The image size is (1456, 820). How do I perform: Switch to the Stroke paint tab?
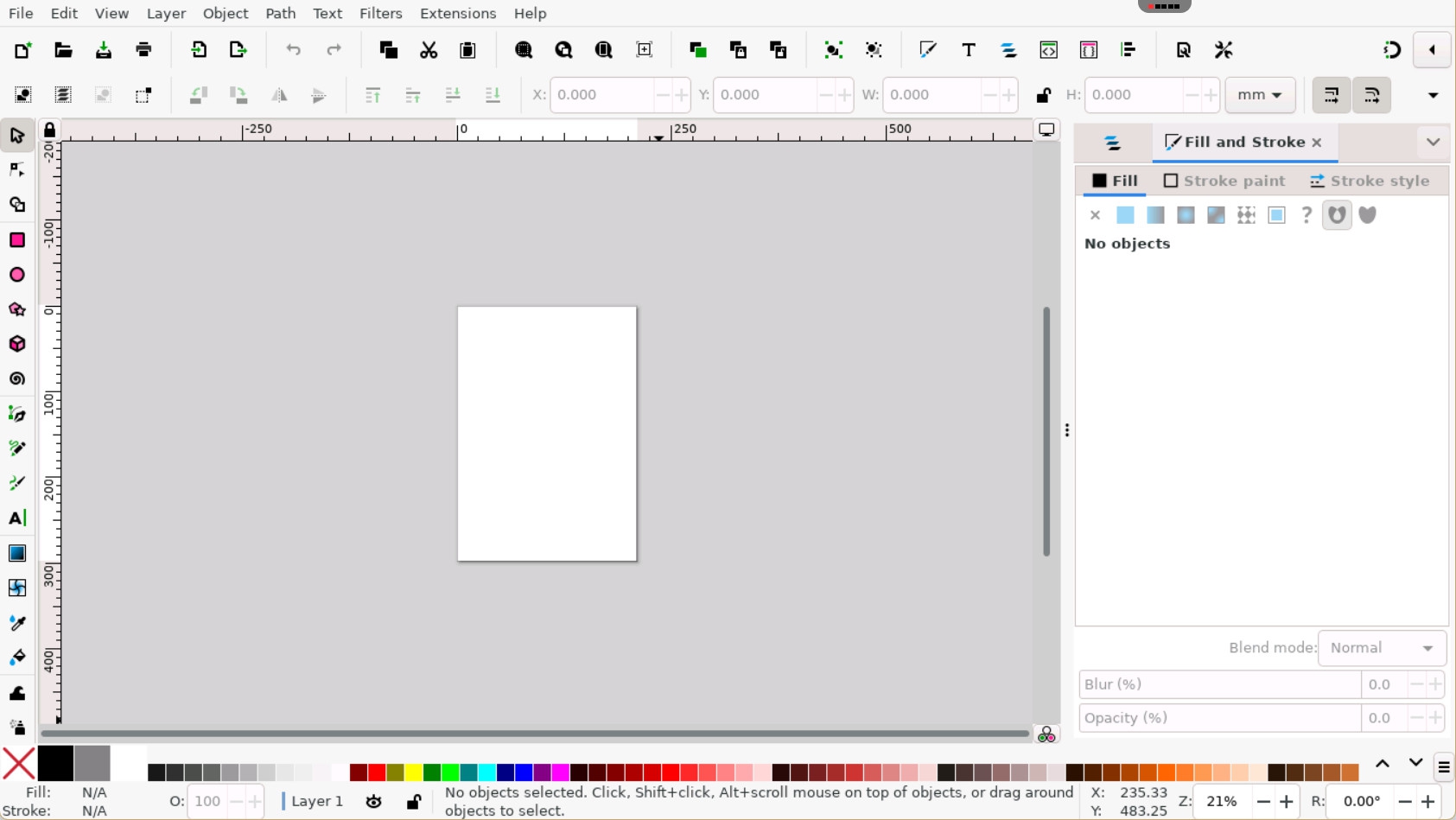pyautogui.click(x=1224, y=181)
